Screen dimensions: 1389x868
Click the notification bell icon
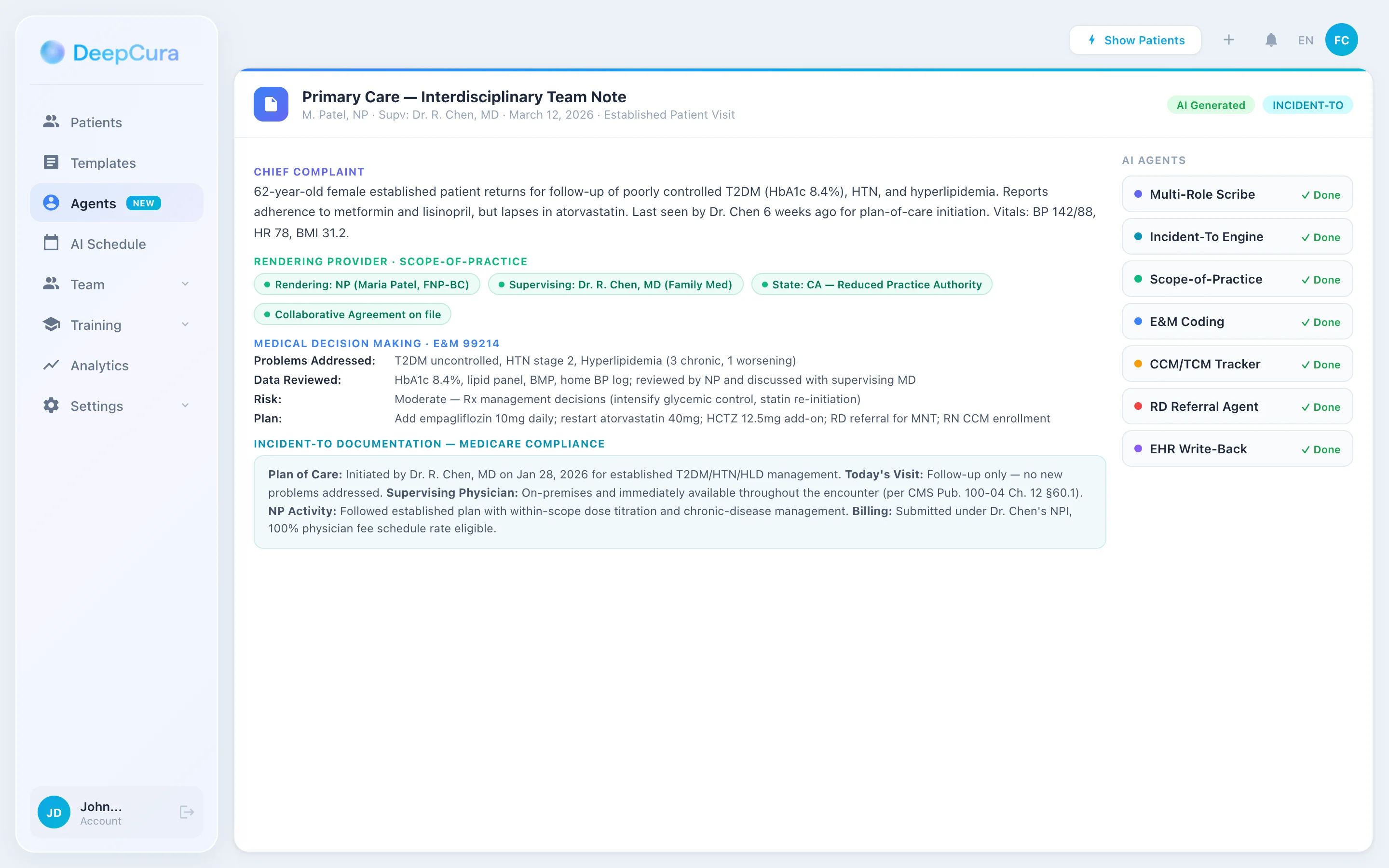click(1271, 40)
